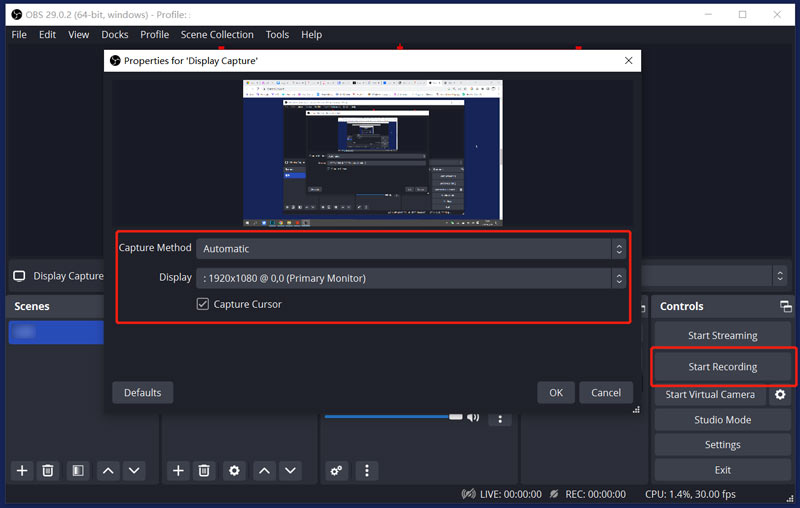Open source properties gear icon
The image size is (800, 508).
click(234, 470)
